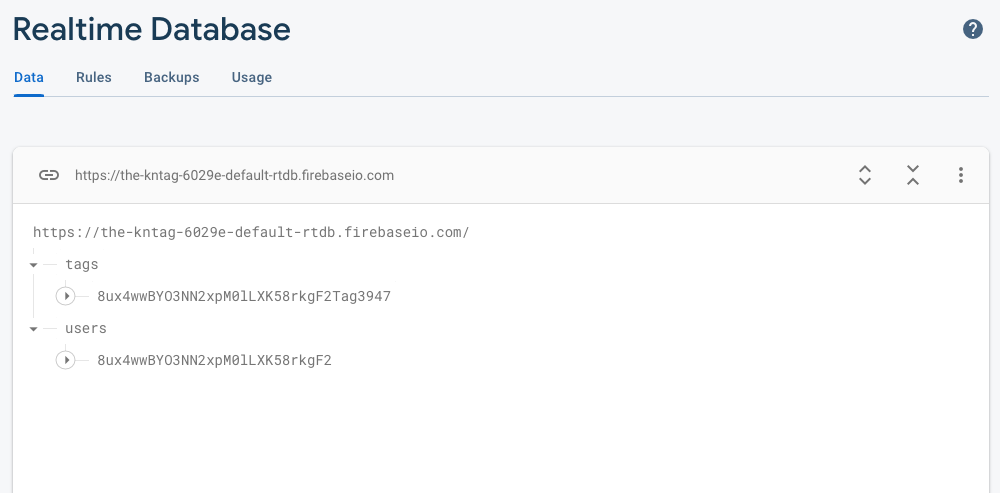Select the users key label
This screenshot has width=1000, height=493.
click(x=86, y=328)
